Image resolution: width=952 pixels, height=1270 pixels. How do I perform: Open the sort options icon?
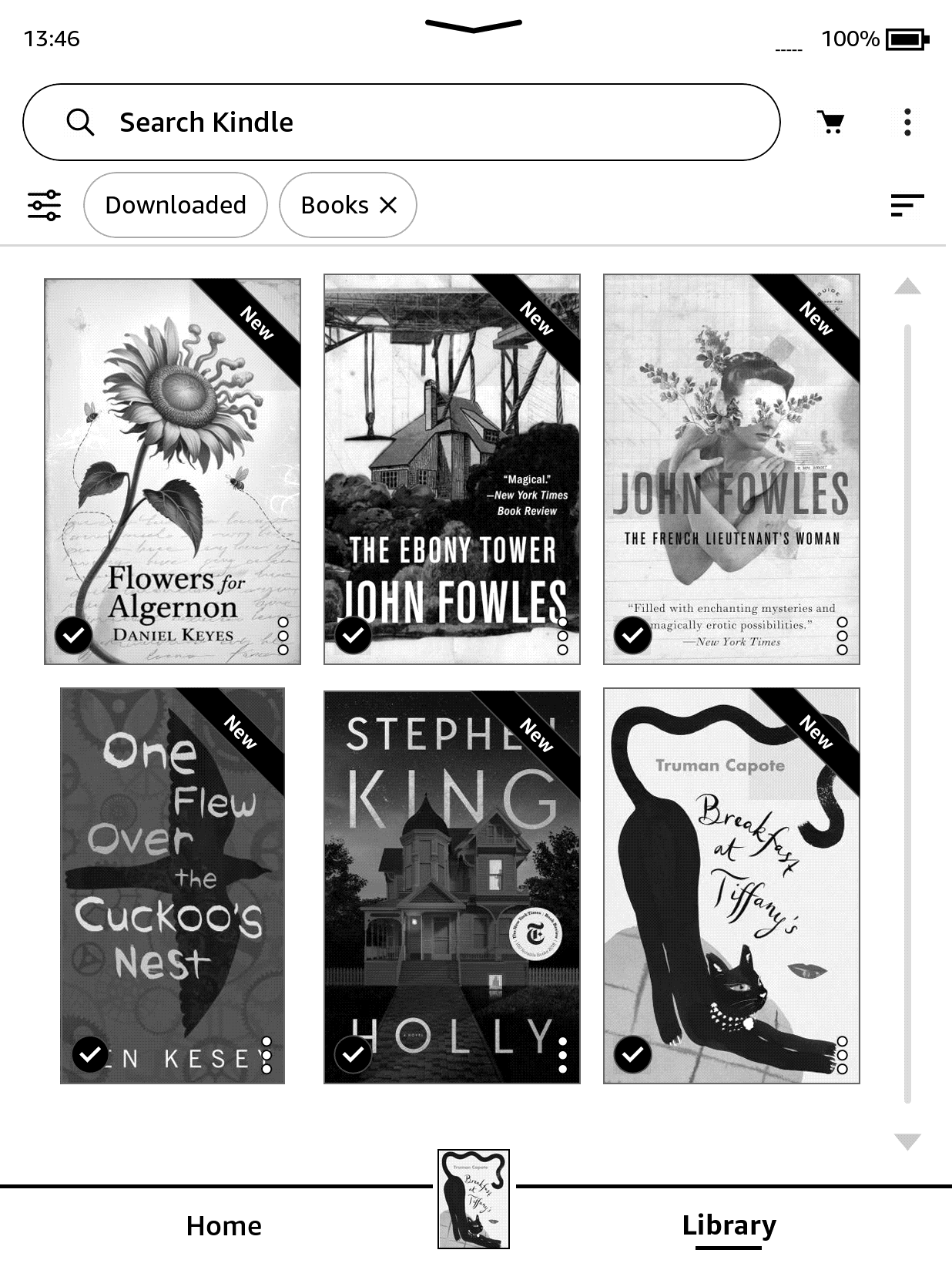(x=907, y=205)
